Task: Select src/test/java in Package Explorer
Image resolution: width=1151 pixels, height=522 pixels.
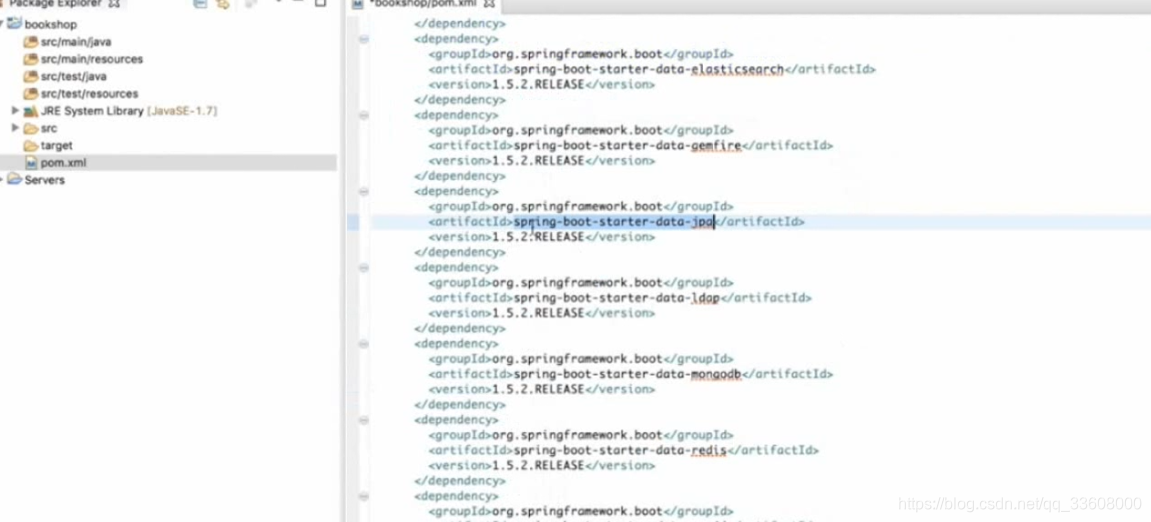Action: (x=73, y=76)
